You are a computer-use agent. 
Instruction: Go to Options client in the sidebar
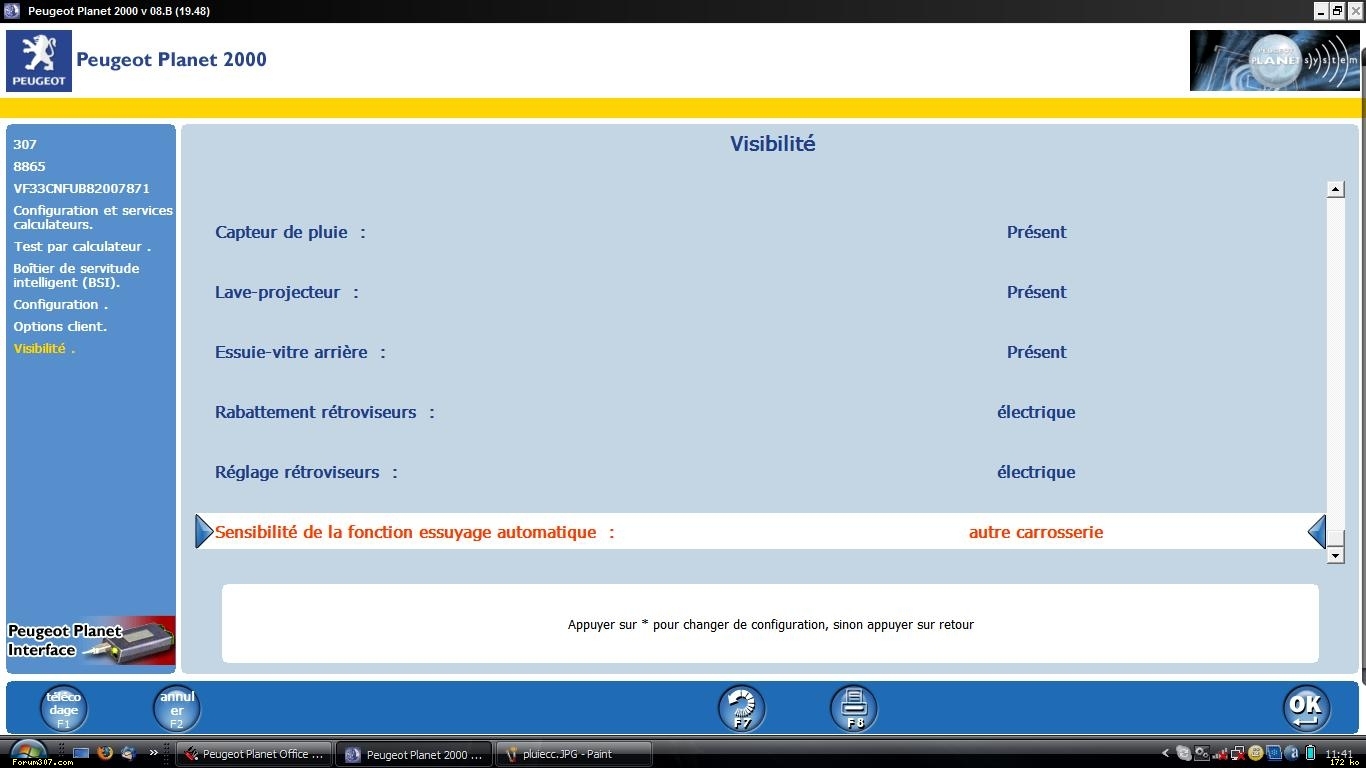pyautogui.click(x=60, y=327)
